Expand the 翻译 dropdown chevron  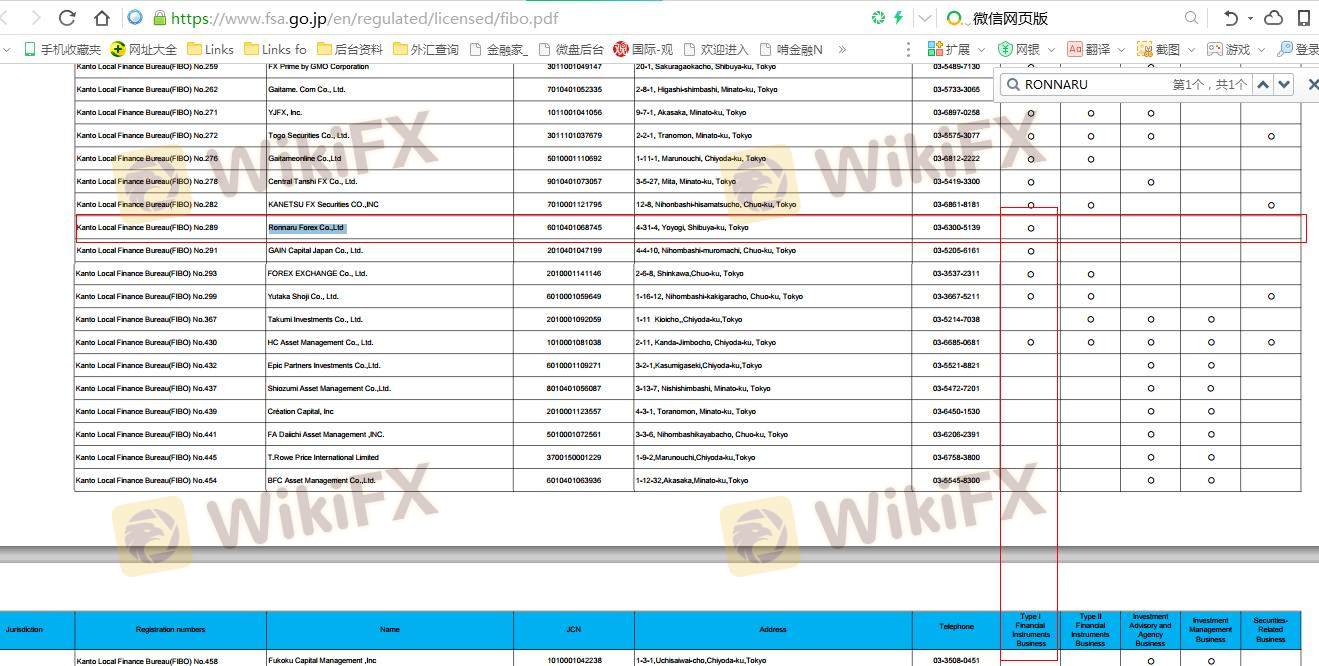tap(1121, 49)
